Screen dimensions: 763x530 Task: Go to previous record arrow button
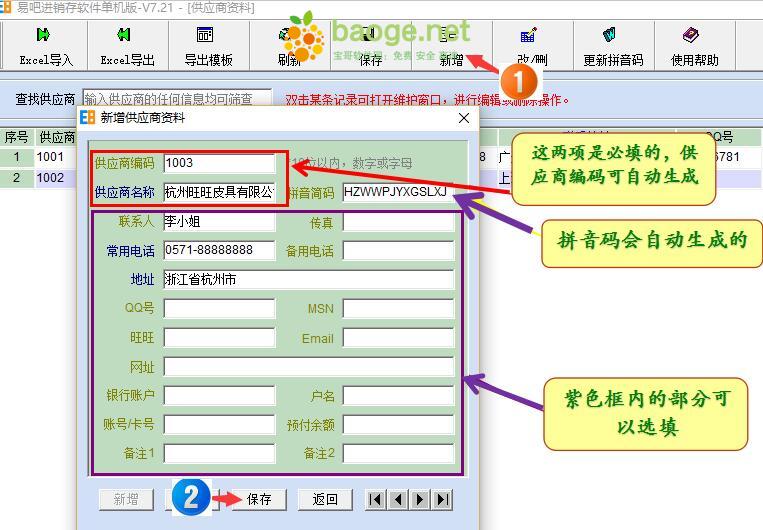click(398, 499)
